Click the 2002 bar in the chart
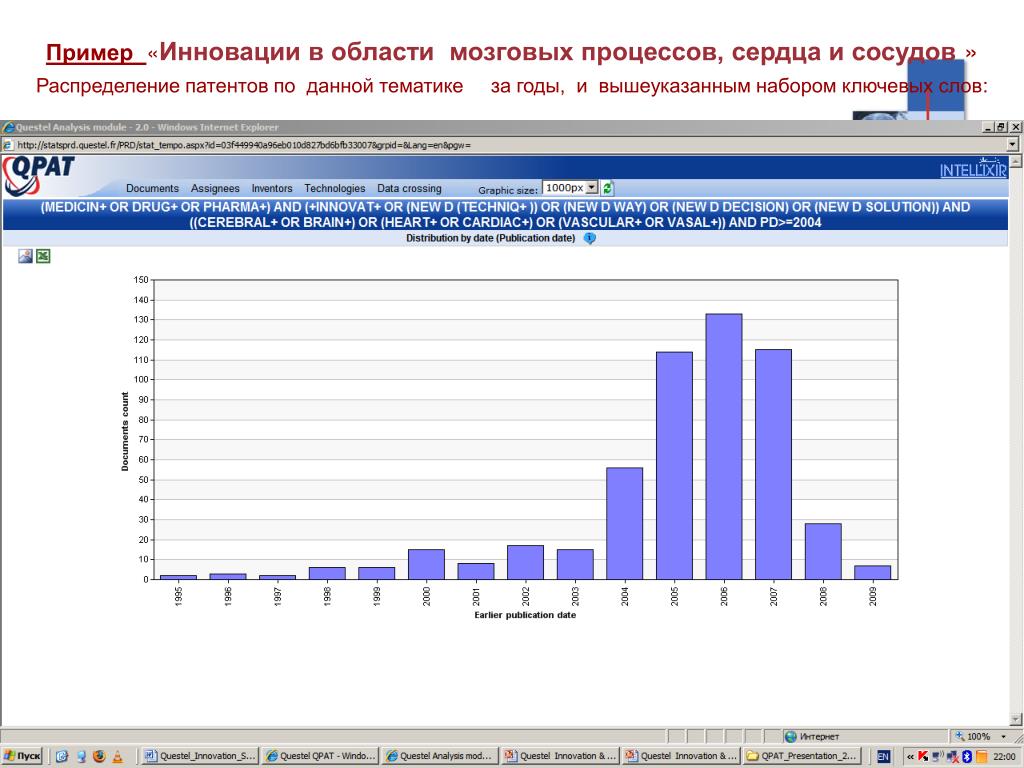 coord(525,562)
